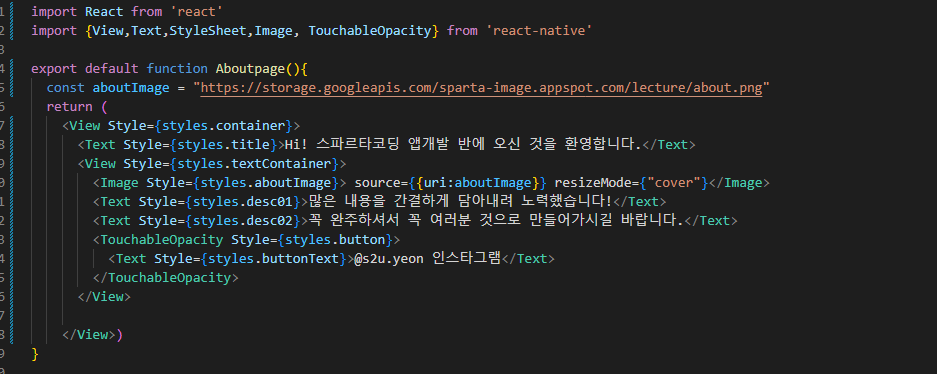Open the storage.googleapis.com about.png URL link

point(481,88)
